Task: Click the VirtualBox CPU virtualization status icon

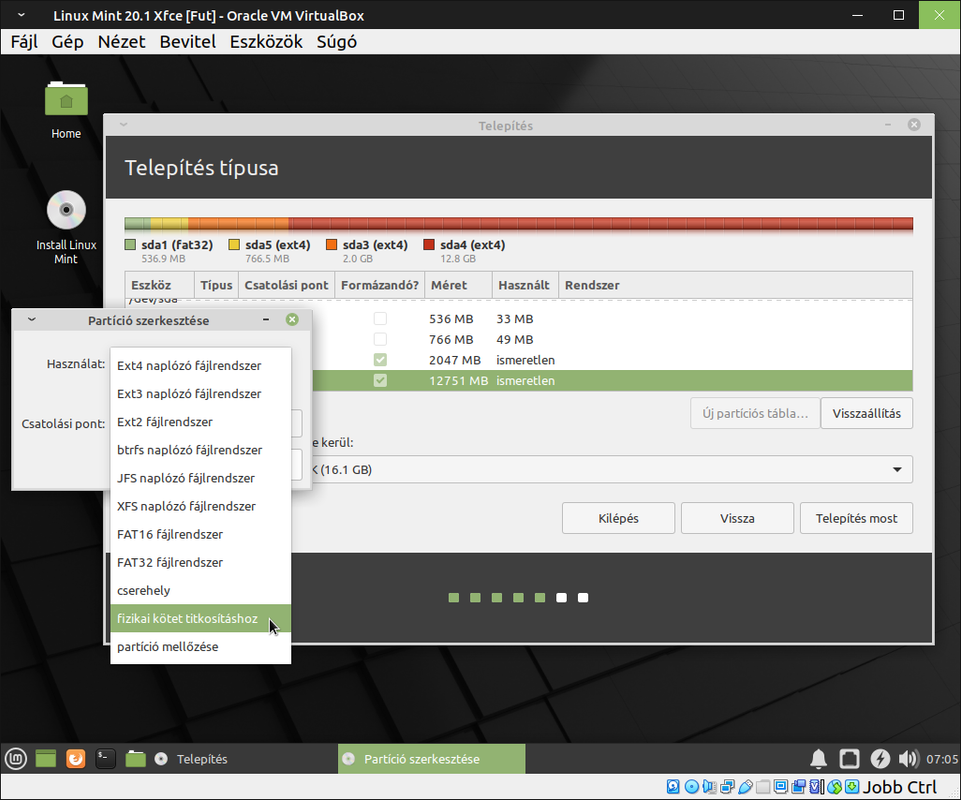Action: pos(816,787)
